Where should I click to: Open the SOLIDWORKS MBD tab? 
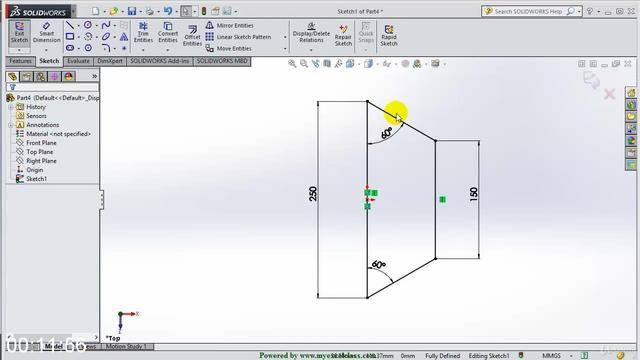[x=222, y=61]
